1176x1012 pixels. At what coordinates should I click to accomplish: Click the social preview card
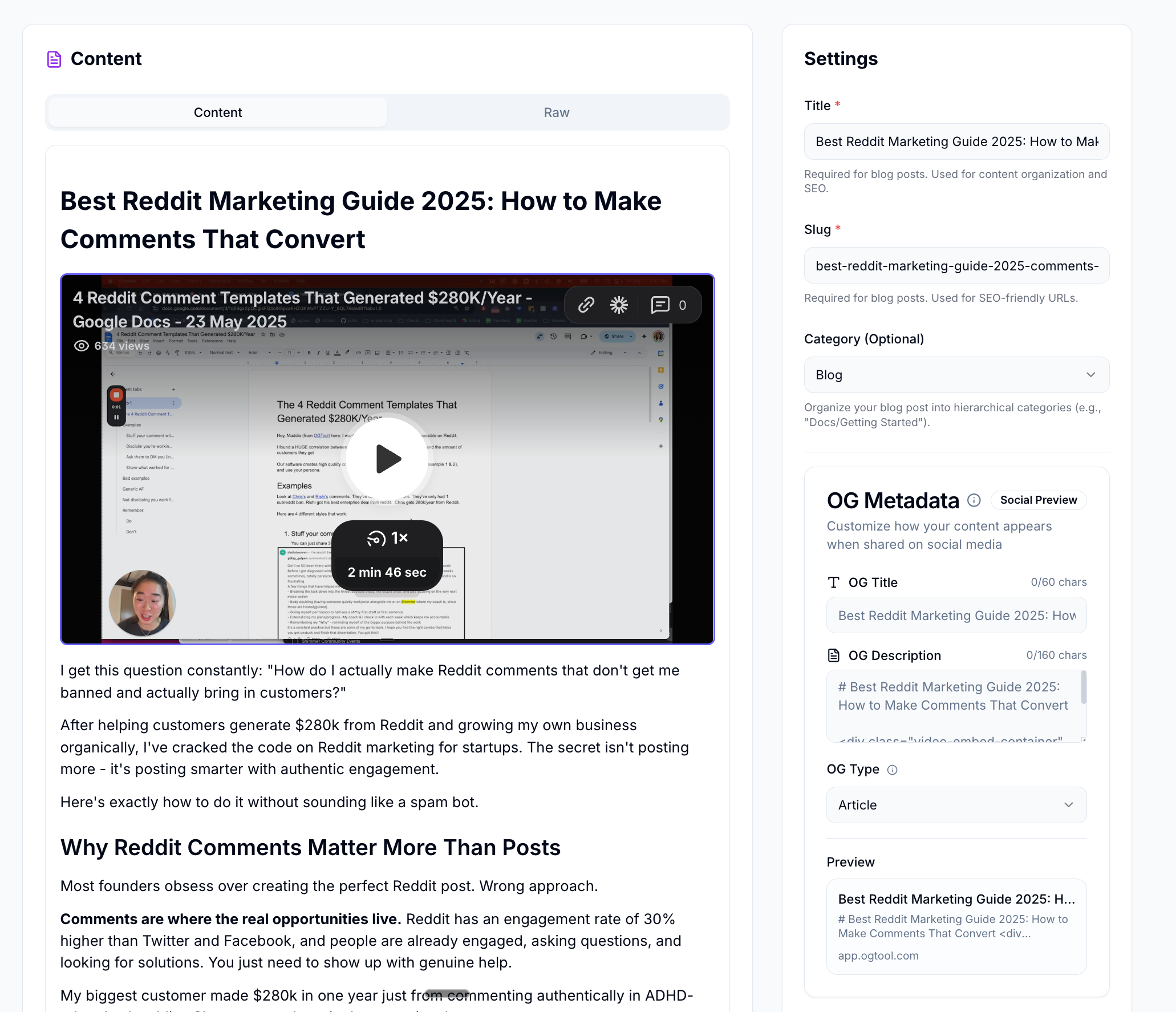pyautogui.click(x=956, y=926)
